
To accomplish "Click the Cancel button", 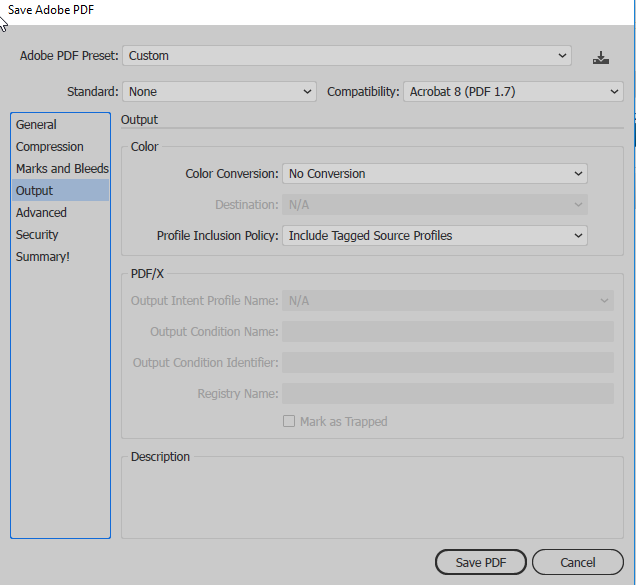I will [x=578, y=562].
